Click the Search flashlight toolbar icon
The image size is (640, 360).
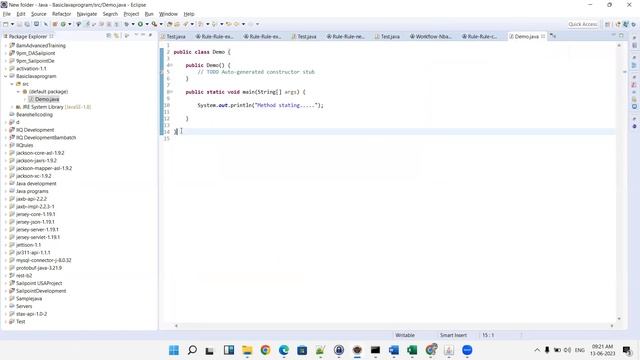[186, 24]
